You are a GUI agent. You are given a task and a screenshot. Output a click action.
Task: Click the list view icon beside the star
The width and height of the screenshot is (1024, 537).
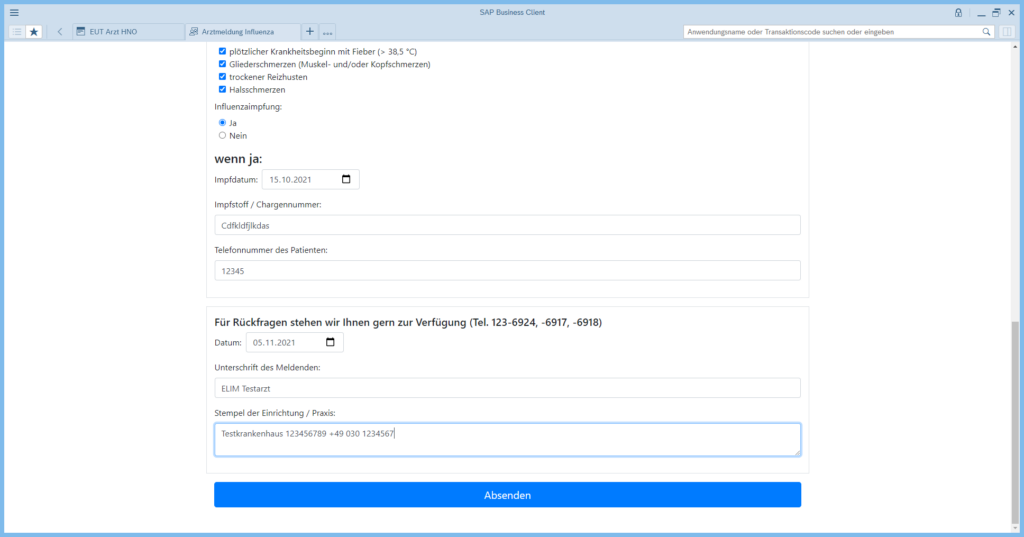(17, 32)
